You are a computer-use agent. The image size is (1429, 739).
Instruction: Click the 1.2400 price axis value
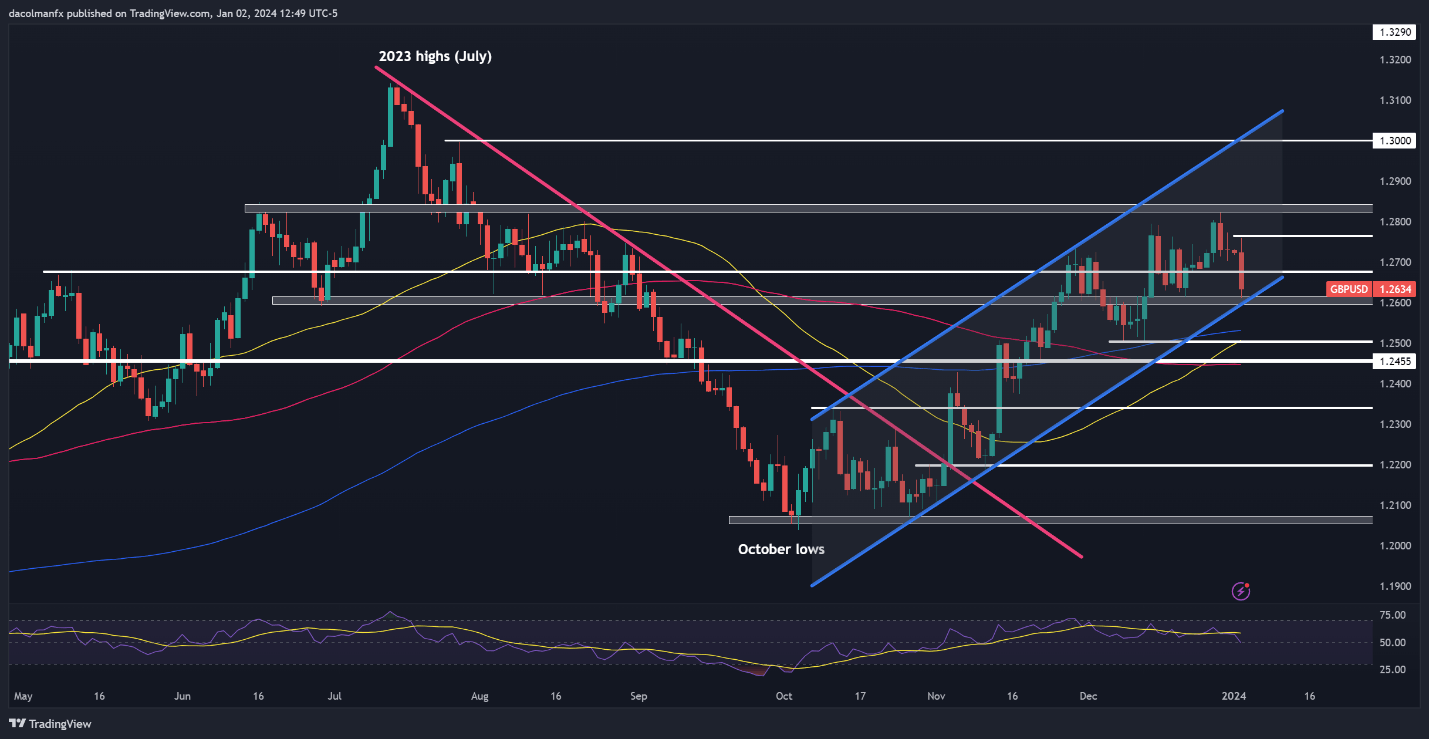[1395, 384]
